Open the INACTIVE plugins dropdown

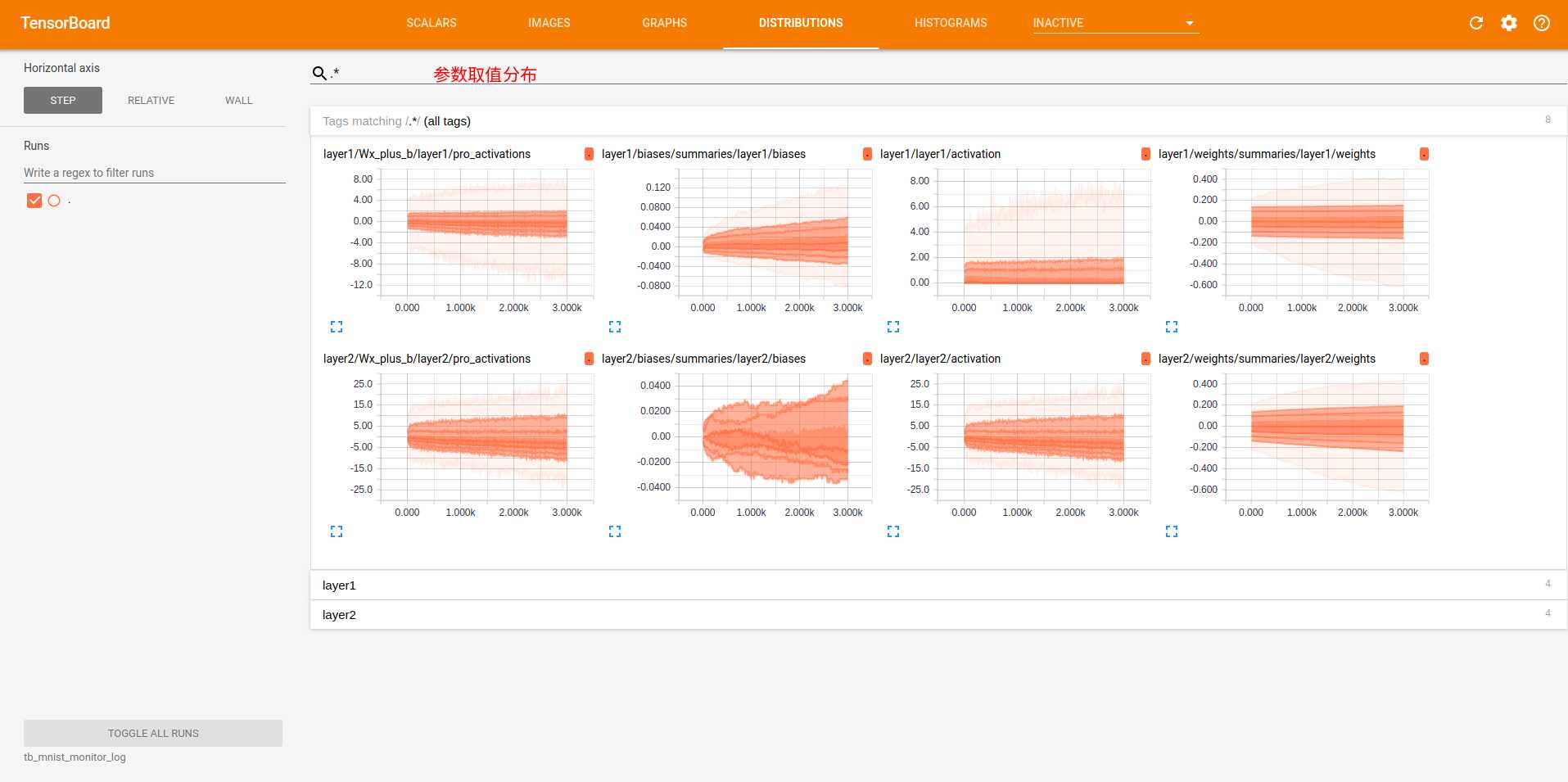1115,23
